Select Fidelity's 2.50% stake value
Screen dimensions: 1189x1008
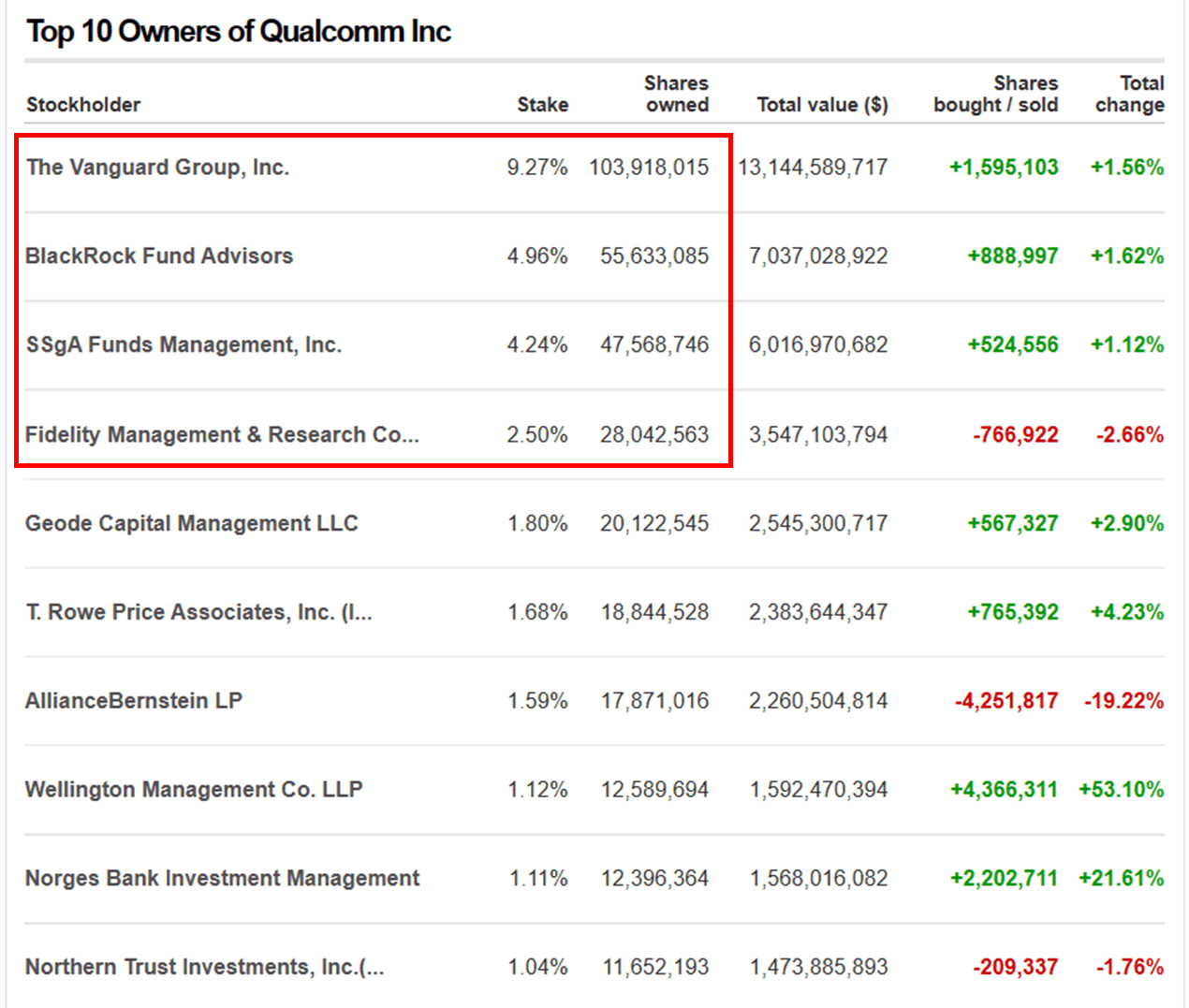(x=537, y=435)
